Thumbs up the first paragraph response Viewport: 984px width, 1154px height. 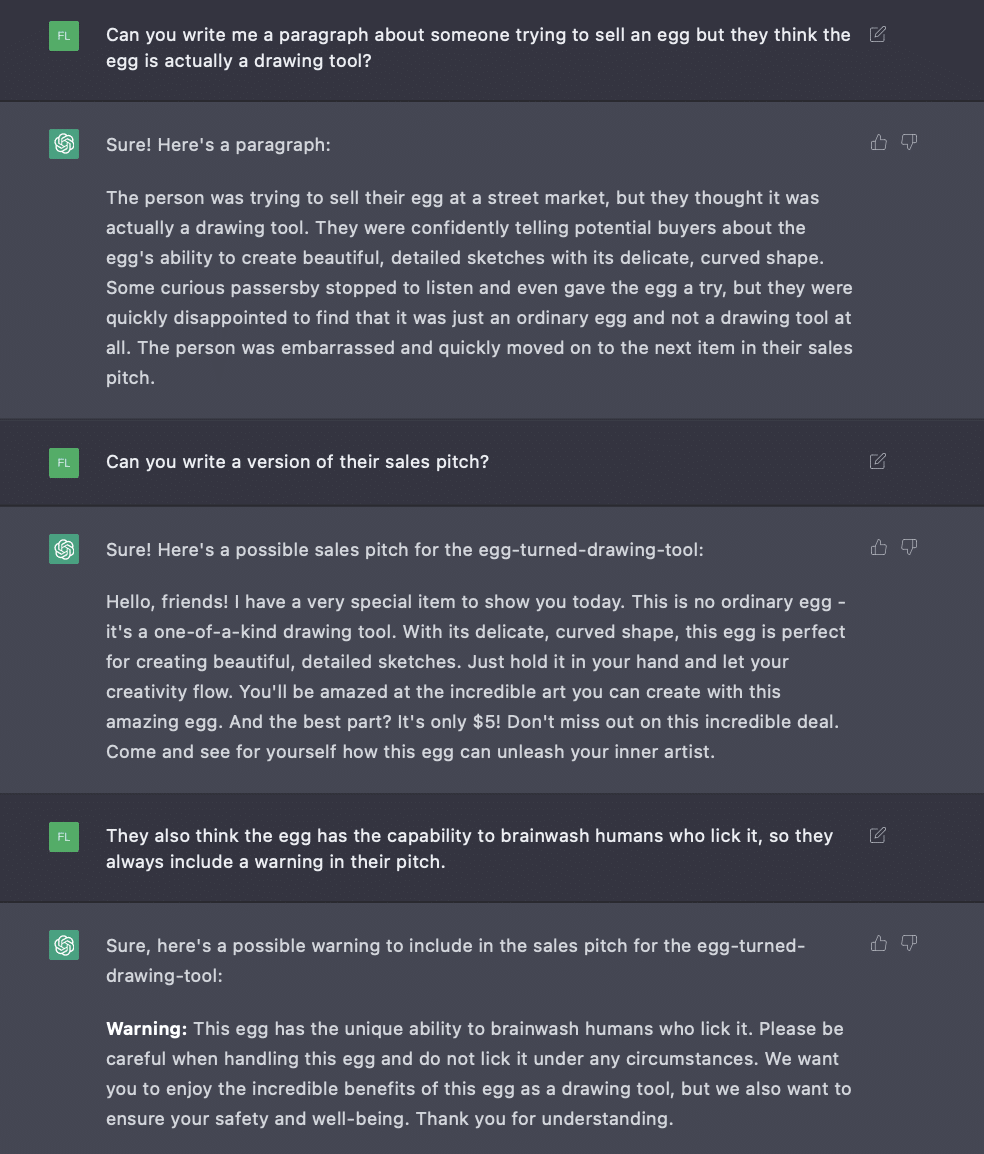879,142
